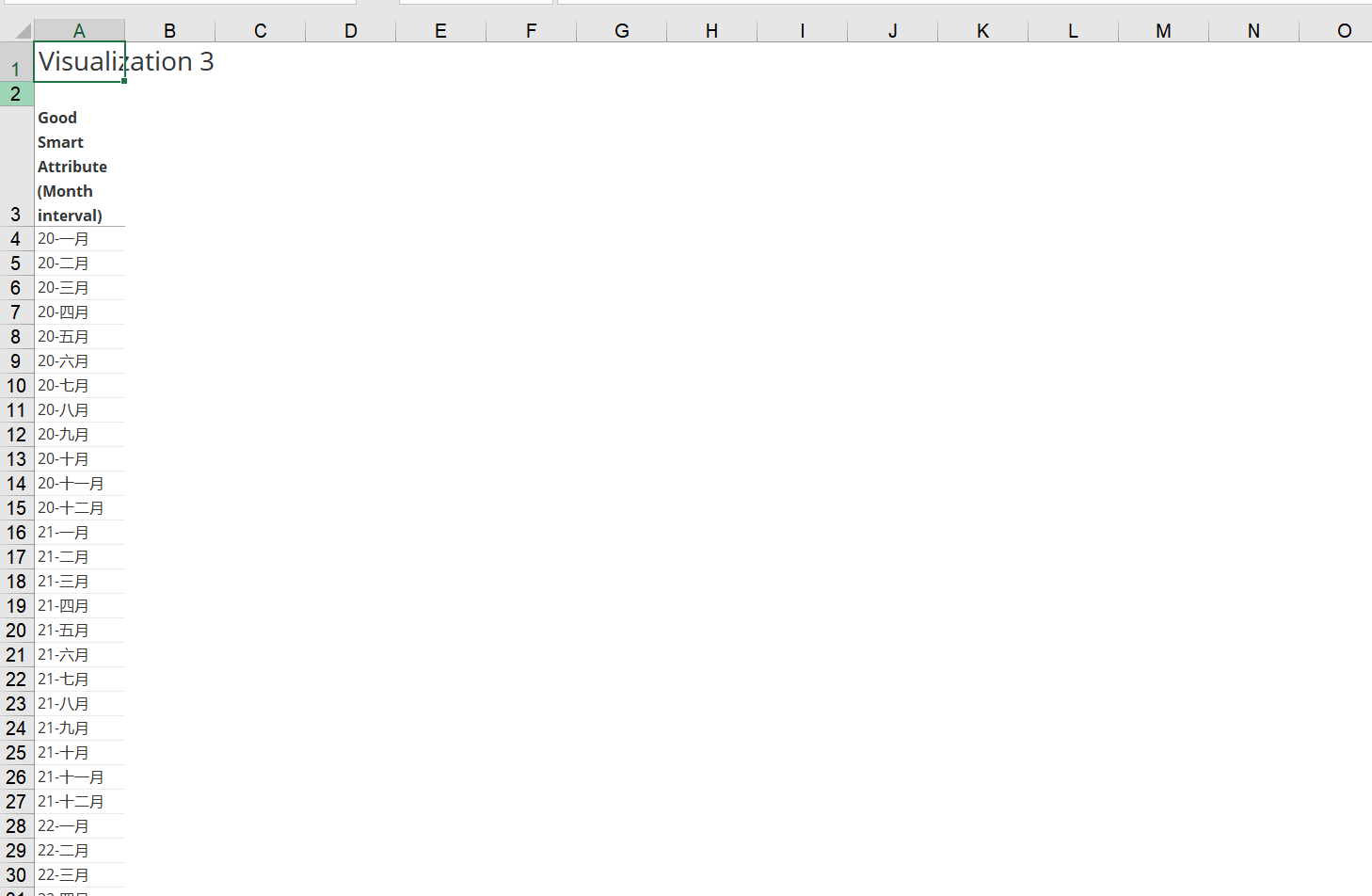Click the 20-十二月 cell
The width and height of the screenshot is (1372, 896).
pyautogui.click(x=79, y=508)
